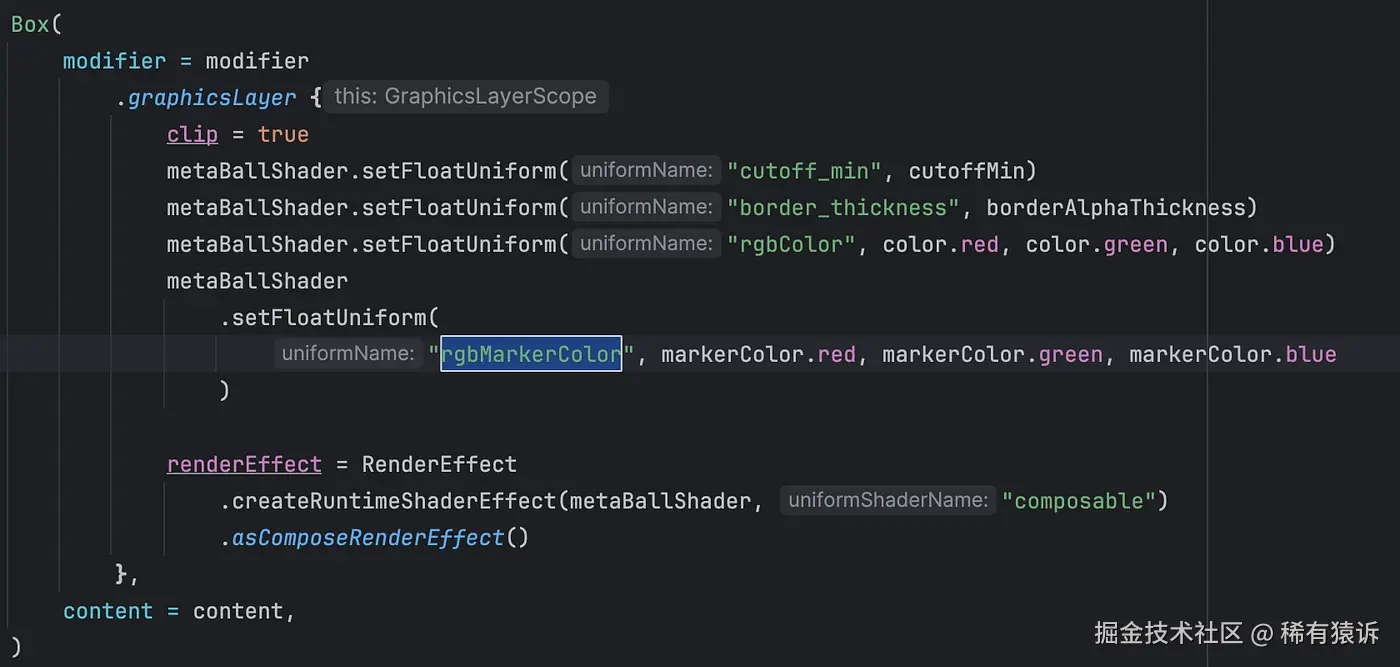Click the clip property link
Viewport: 1400px width, 667px height.
click(x=192, y=134)
